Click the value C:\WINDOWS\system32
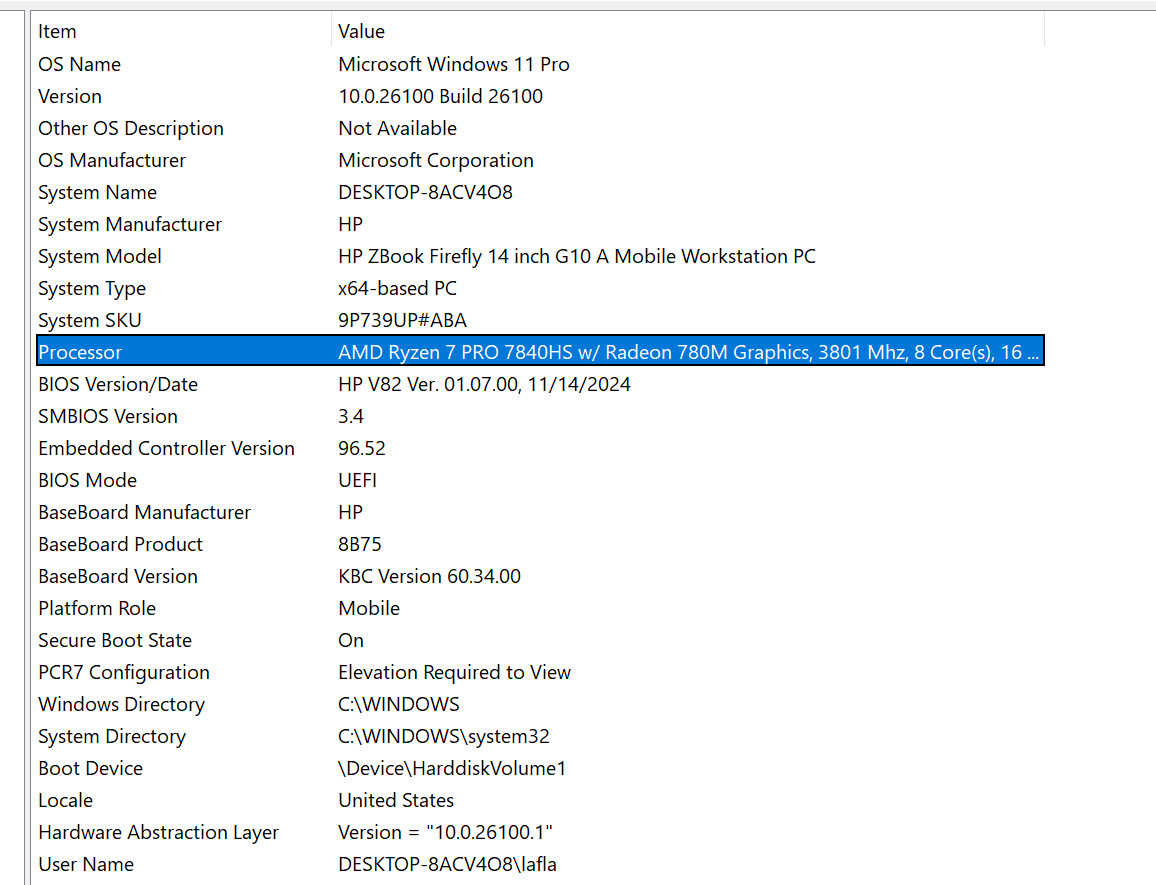 coord(444,736)
